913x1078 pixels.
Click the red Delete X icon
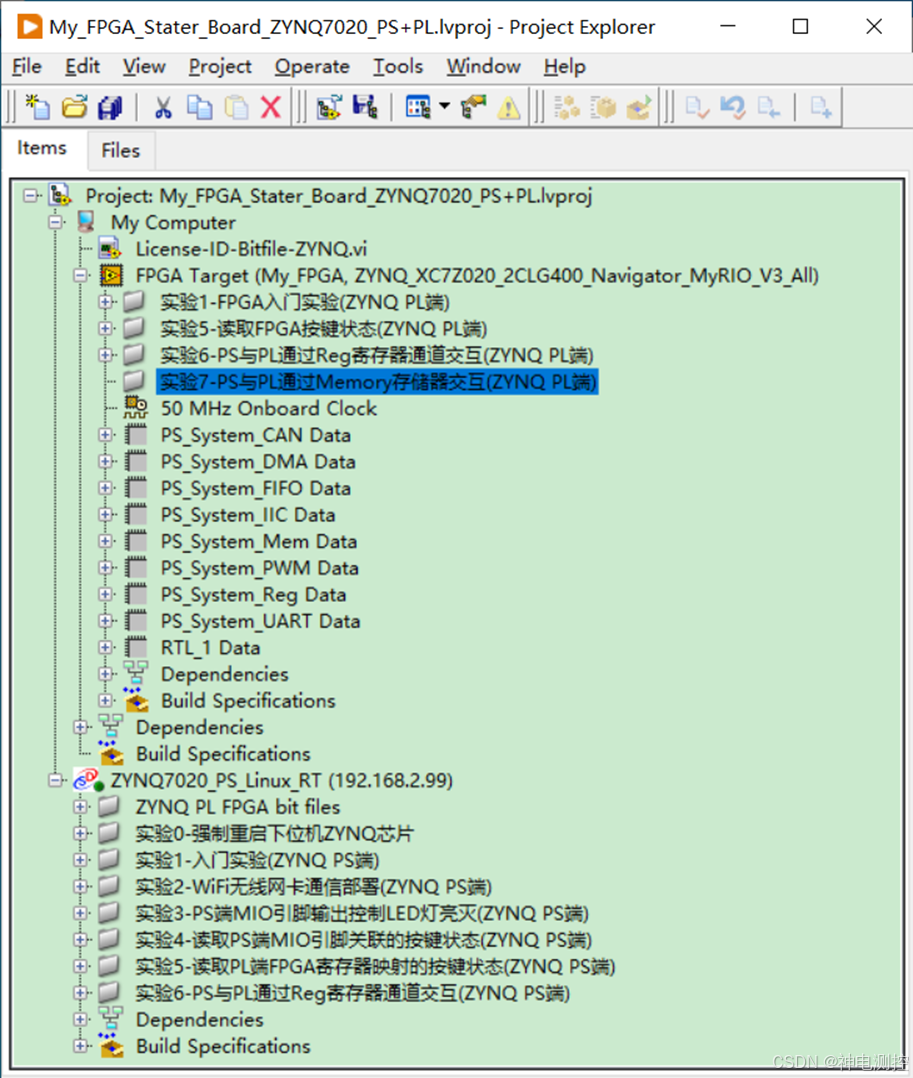(x=271, y=107)
